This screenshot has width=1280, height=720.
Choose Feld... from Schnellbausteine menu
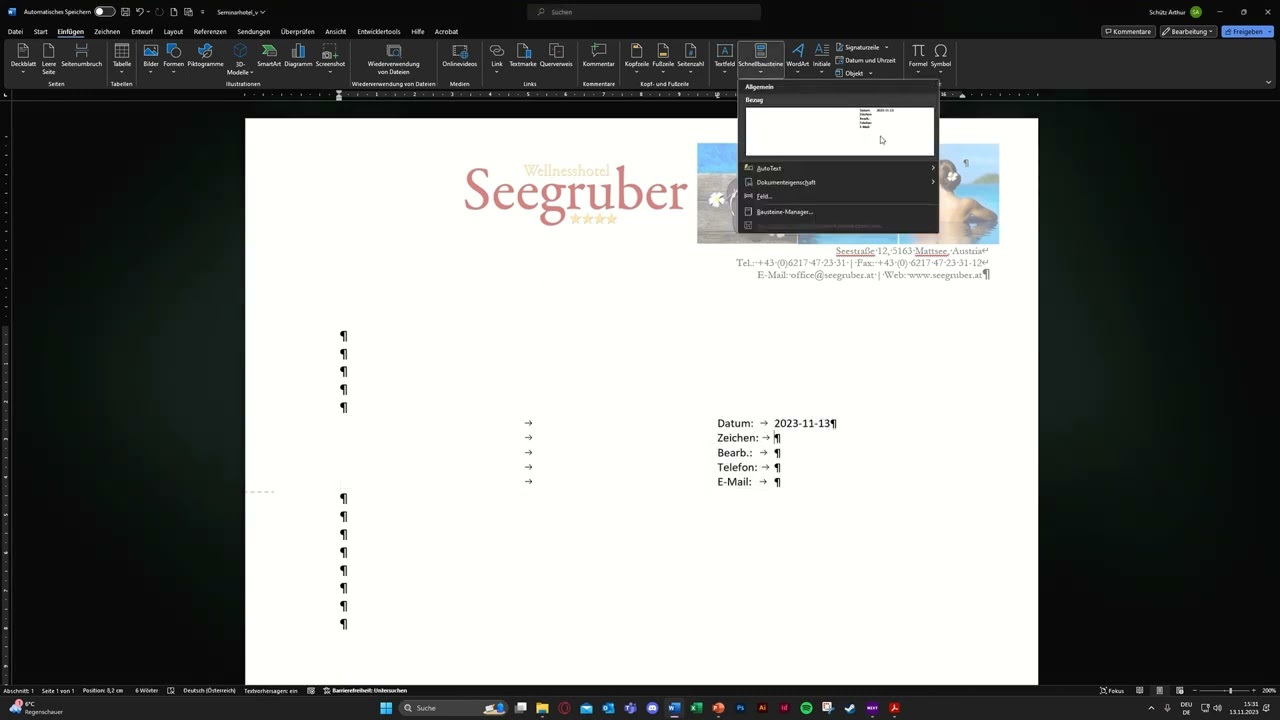pos(839,196)
